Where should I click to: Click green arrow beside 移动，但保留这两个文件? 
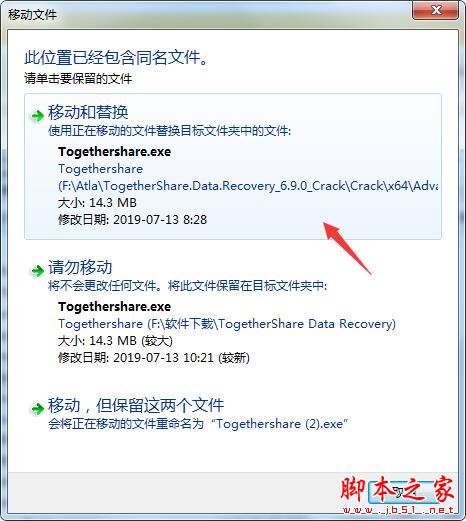[x=37, y=408]
